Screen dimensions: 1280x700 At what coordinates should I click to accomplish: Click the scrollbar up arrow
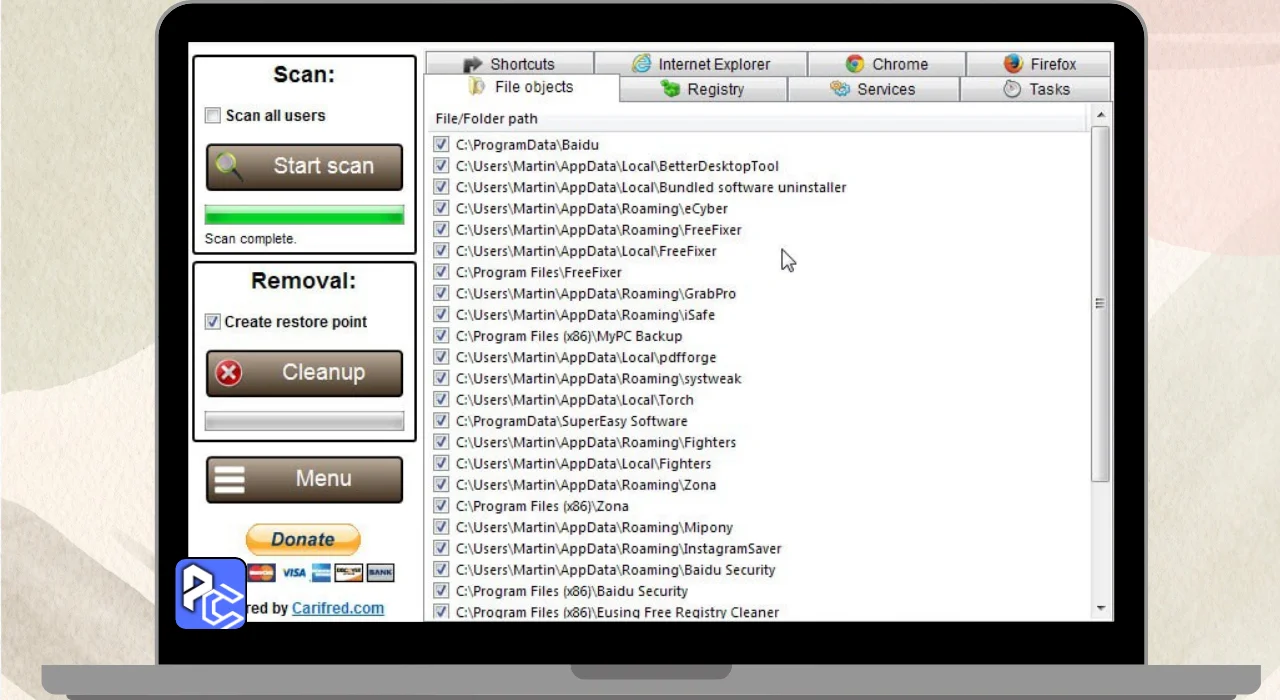(x=1100, y=116)
